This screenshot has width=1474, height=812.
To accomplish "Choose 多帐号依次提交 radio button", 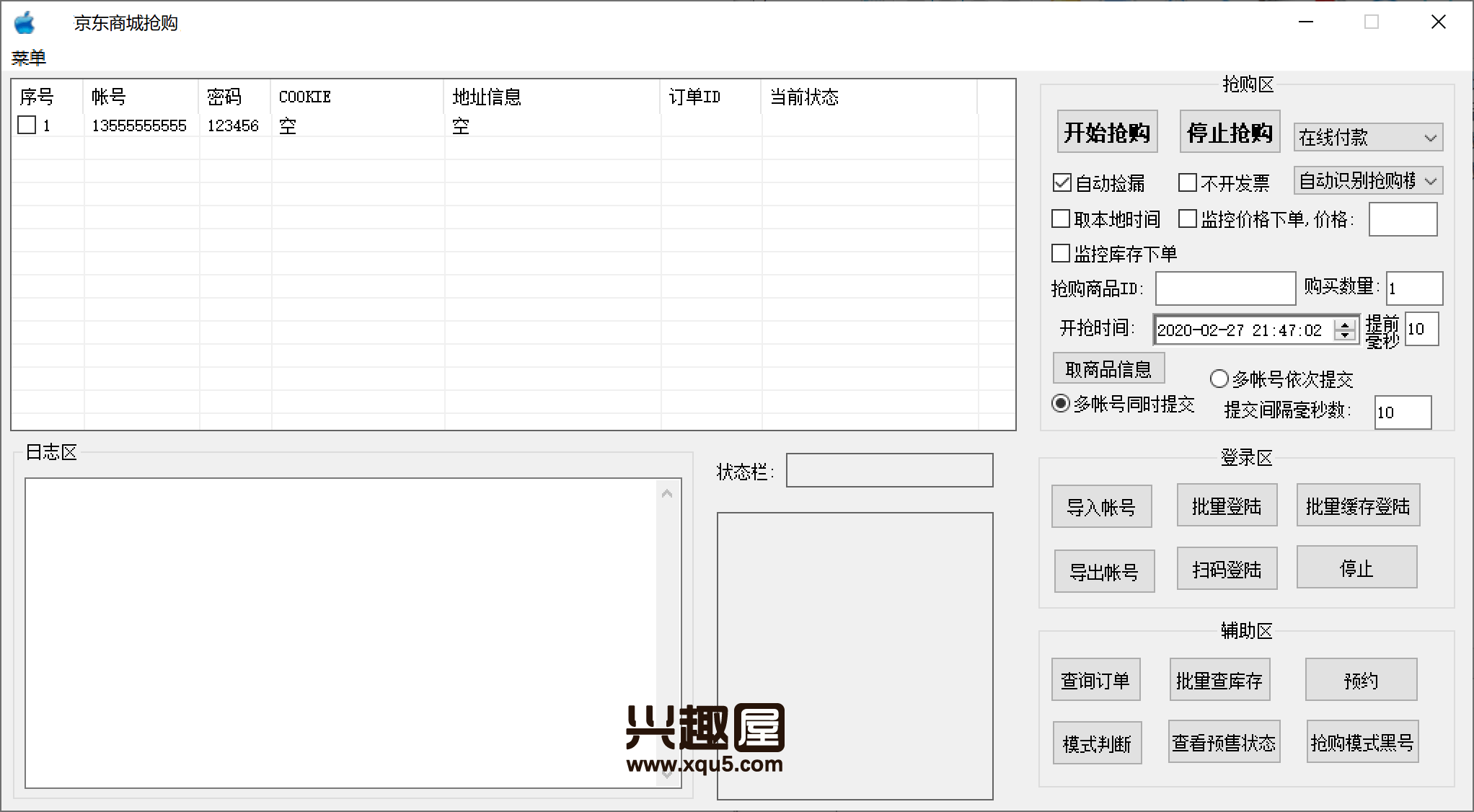I will click(1219, 379).
